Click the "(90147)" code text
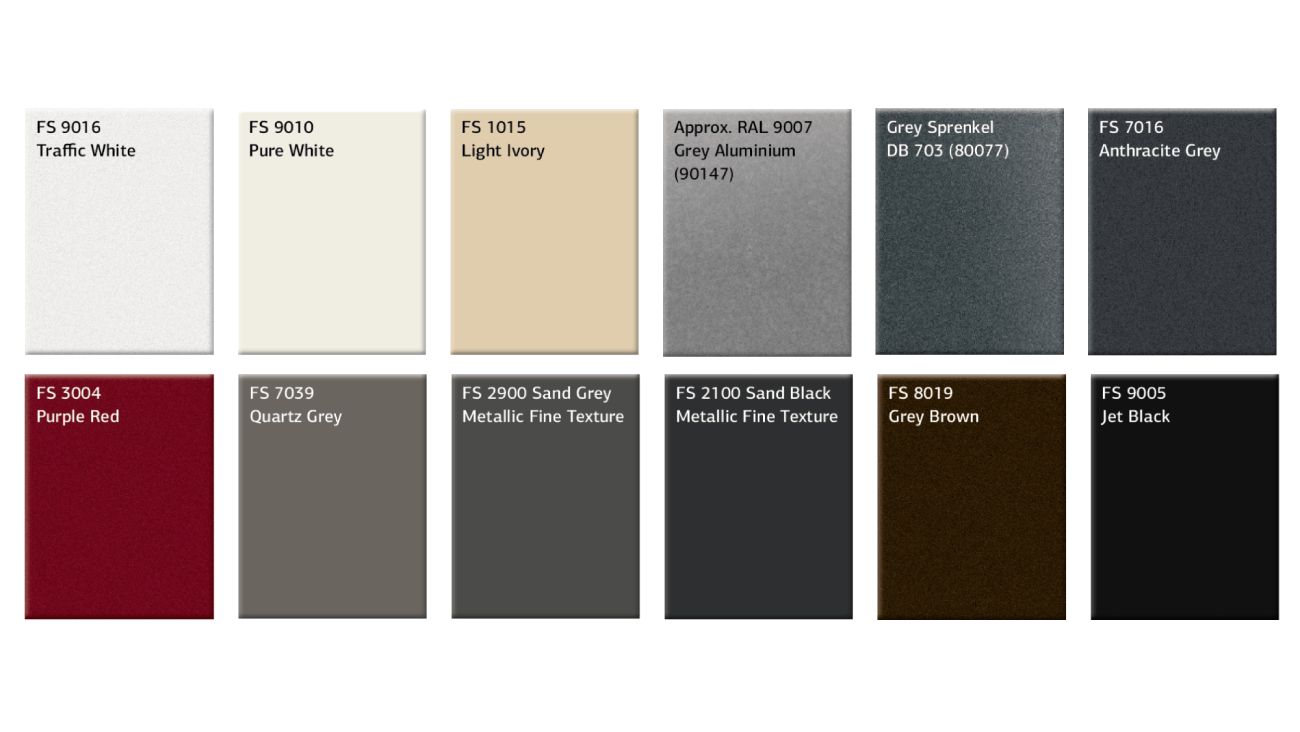This screenshot has height=732, width=1300. pyautogui.click(x=704, y=174)
